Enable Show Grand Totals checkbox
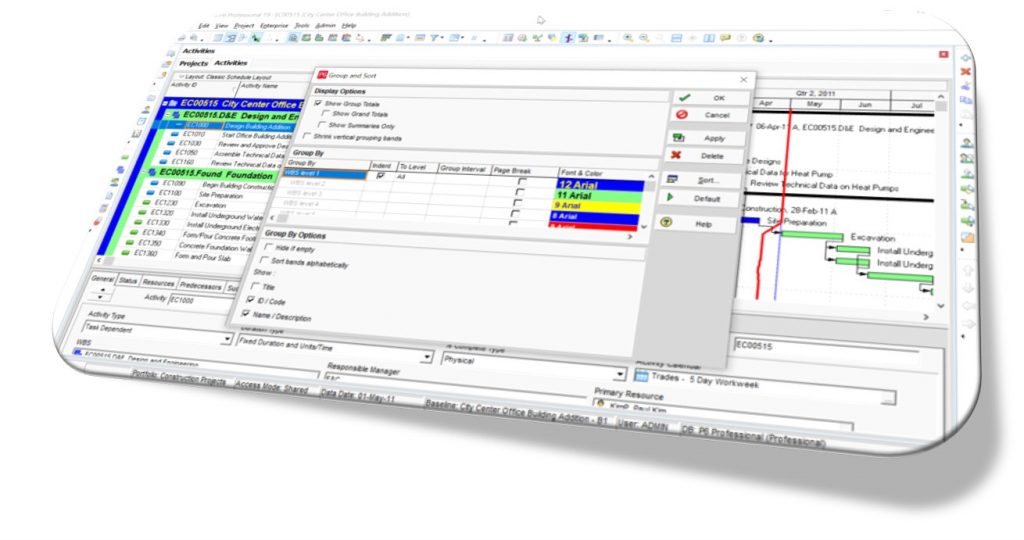Viewport: 1024px width, 540px height. pos(325,114)
